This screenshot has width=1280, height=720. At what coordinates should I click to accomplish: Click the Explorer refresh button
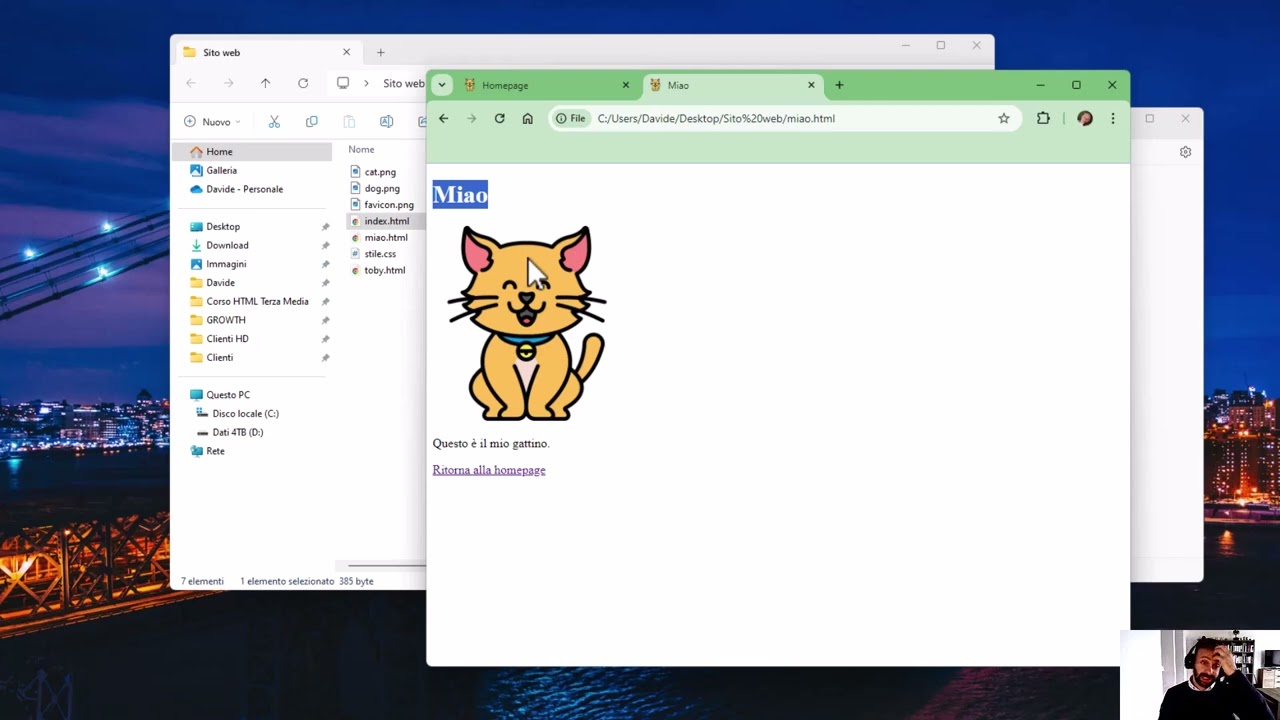(303, 83)
